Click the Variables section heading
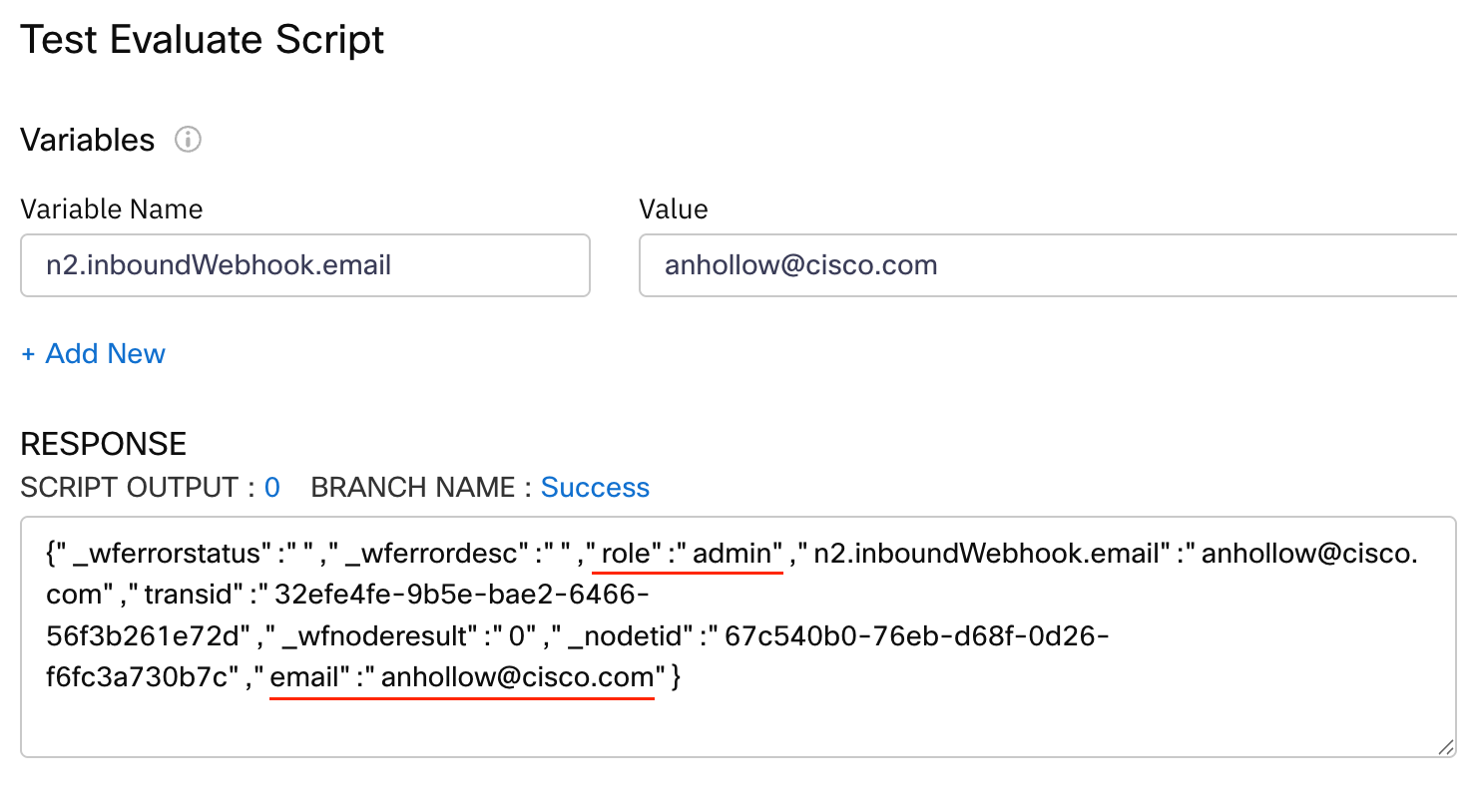Viewport: 1479px width, 812px height. 88,140
